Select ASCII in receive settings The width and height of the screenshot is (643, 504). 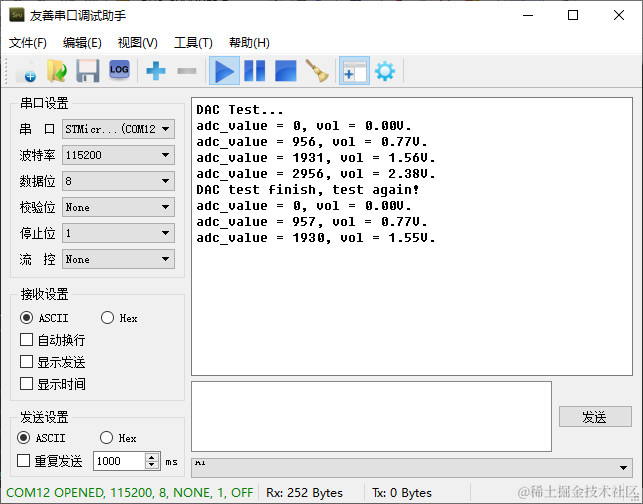coord(44,318)
